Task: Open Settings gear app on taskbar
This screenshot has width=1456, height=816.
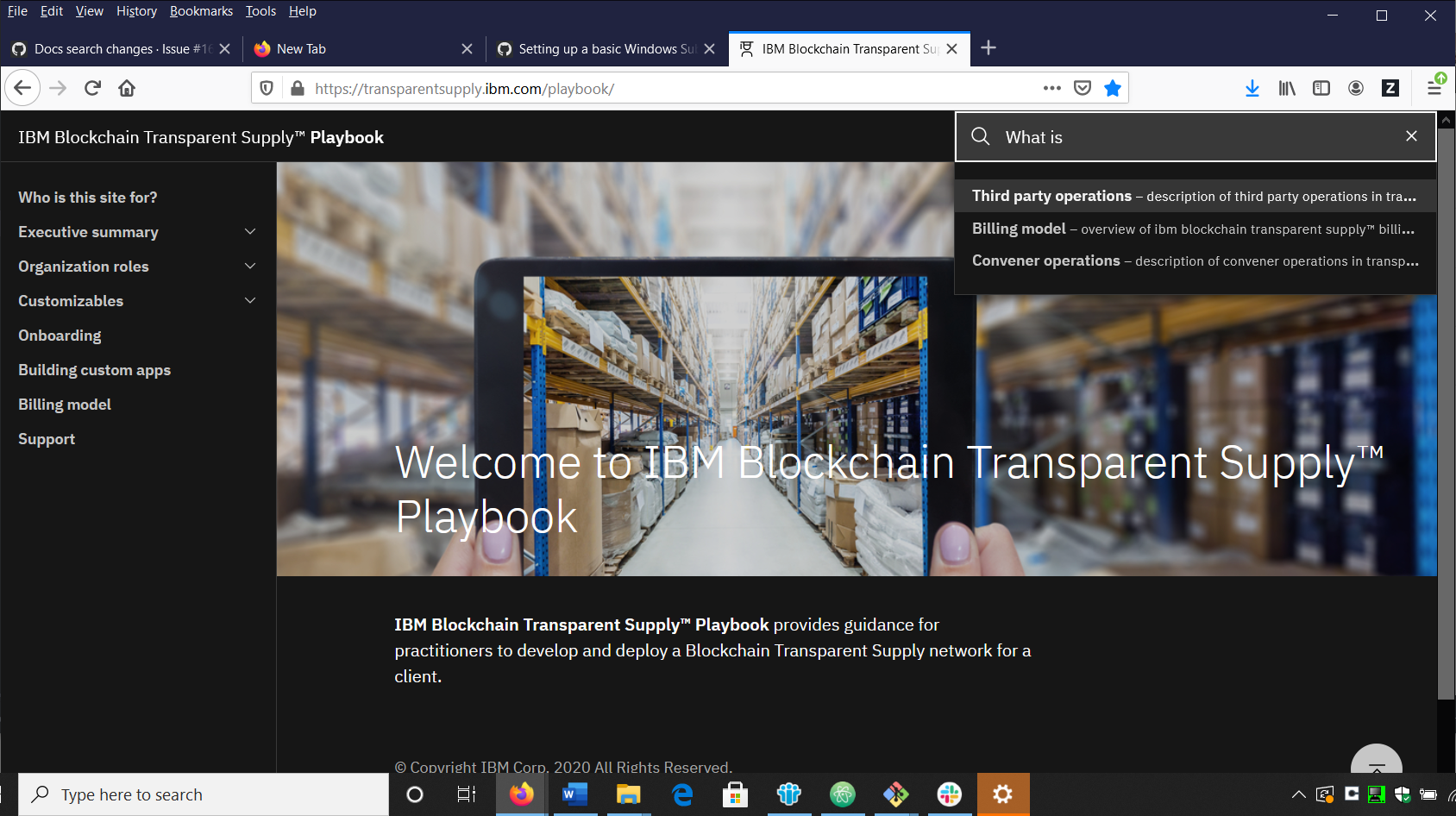Action: pos(1003,794)
